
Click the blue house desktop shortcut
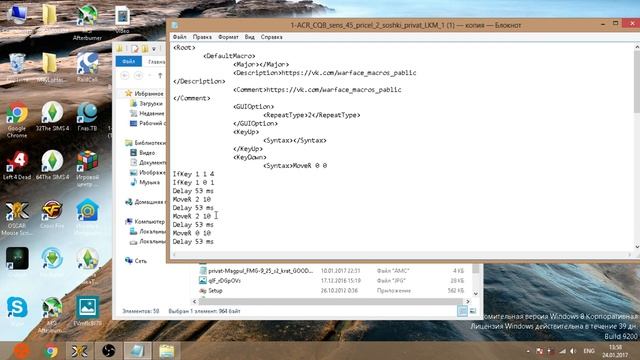pyautogui.click(x=87, y=216)
